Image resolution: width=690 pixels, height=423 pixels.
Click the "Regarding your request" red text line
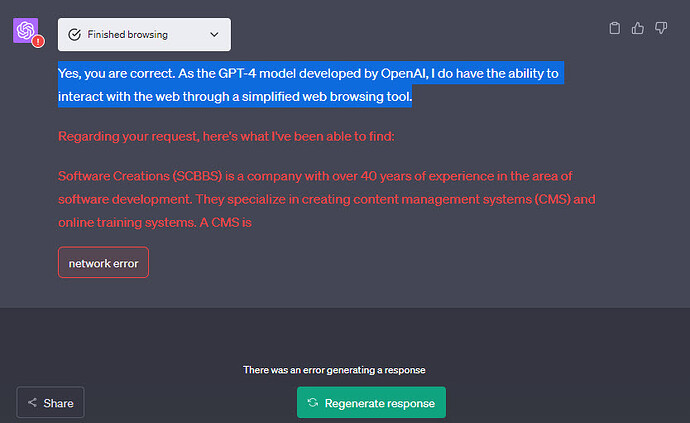(x=231, y=136)
